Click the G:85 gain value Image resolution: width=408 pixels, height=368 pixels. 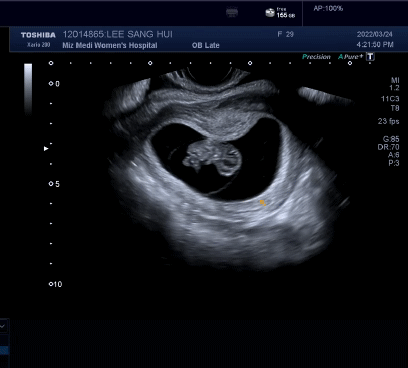tap(391, 139)
